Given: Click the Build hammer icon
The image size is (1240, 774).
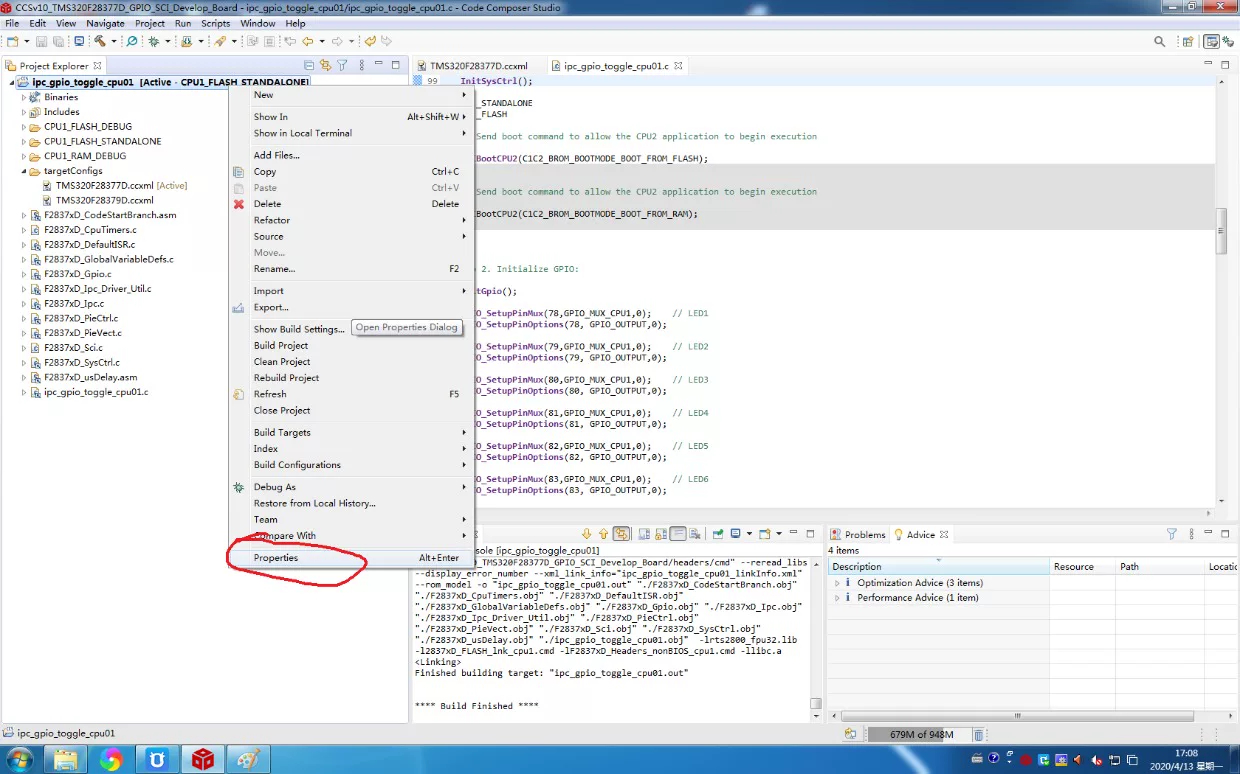Looking at the screenshot, I should point(100,41).
